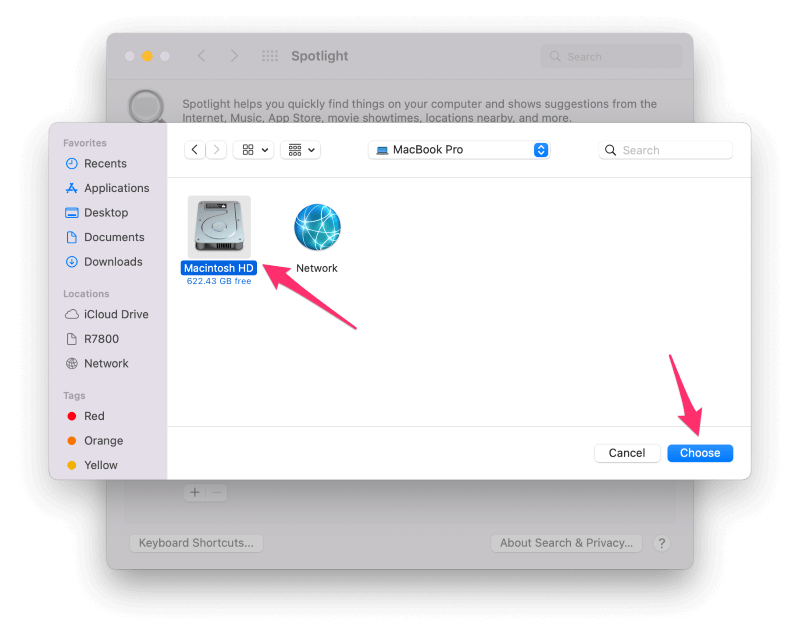Click the 622.43 GB free text

point(219,281)
